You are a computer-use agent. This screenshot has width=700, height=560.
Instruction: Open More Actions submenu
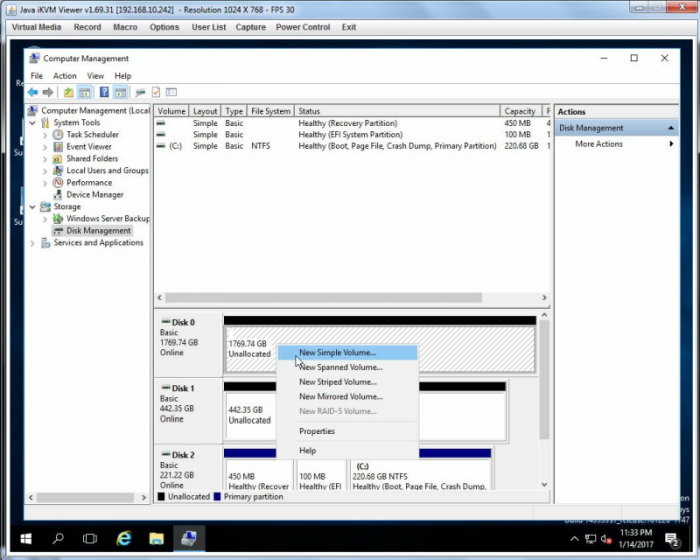[x=617, y=144]
